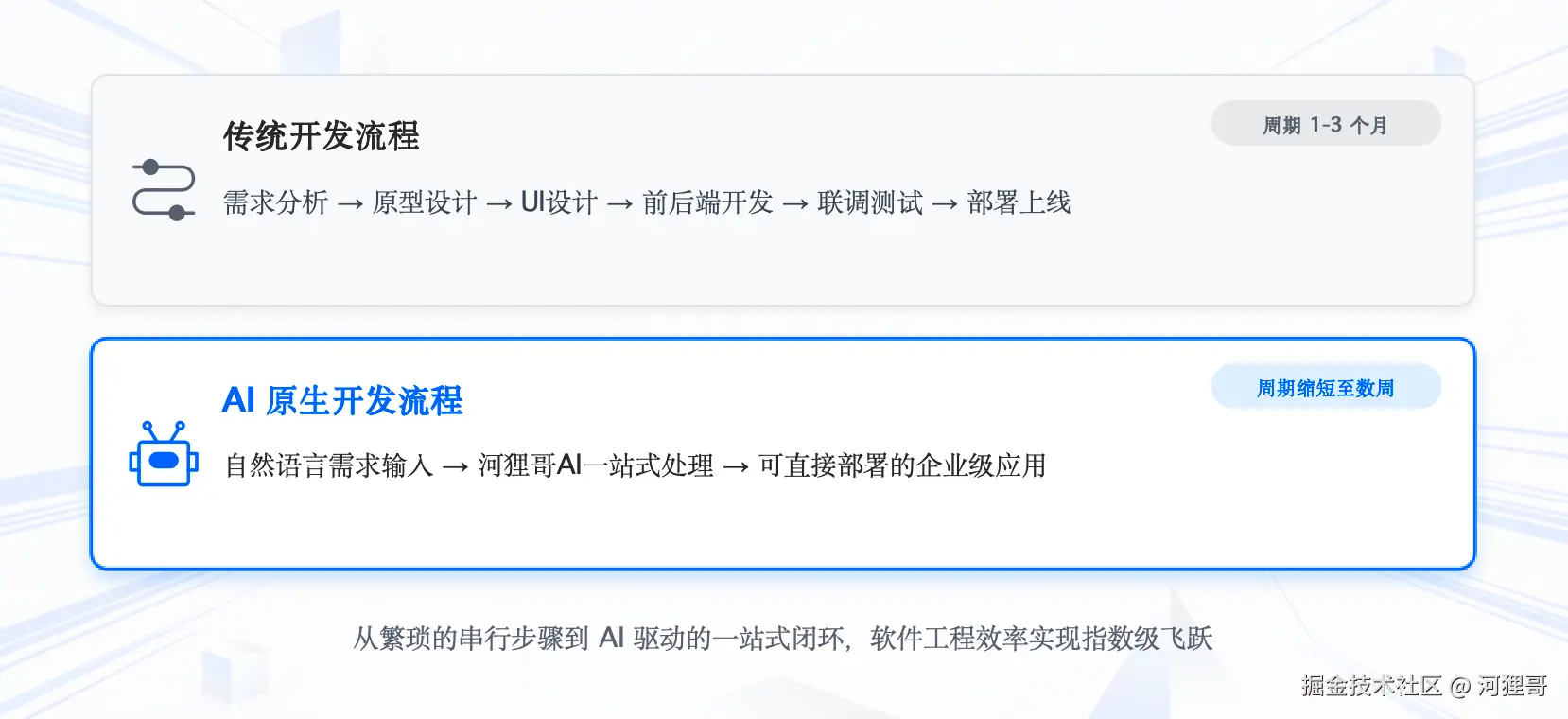Click the 自然语言需求输入 step
Screen dimensions: 1568x719
pyautogui.click(x=329, y=465)
